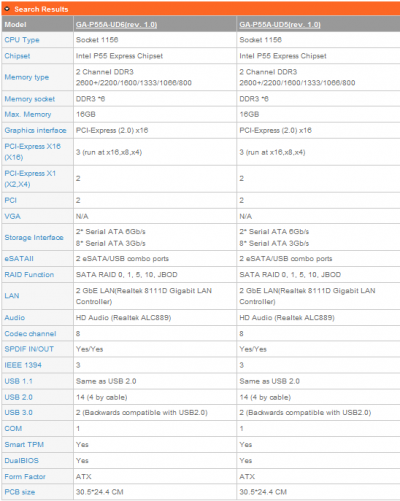Select the Storage Interface label
Image resolution: width=400 pixels, height=501 pixels.
pyautogui.click(x=34, y=237)
